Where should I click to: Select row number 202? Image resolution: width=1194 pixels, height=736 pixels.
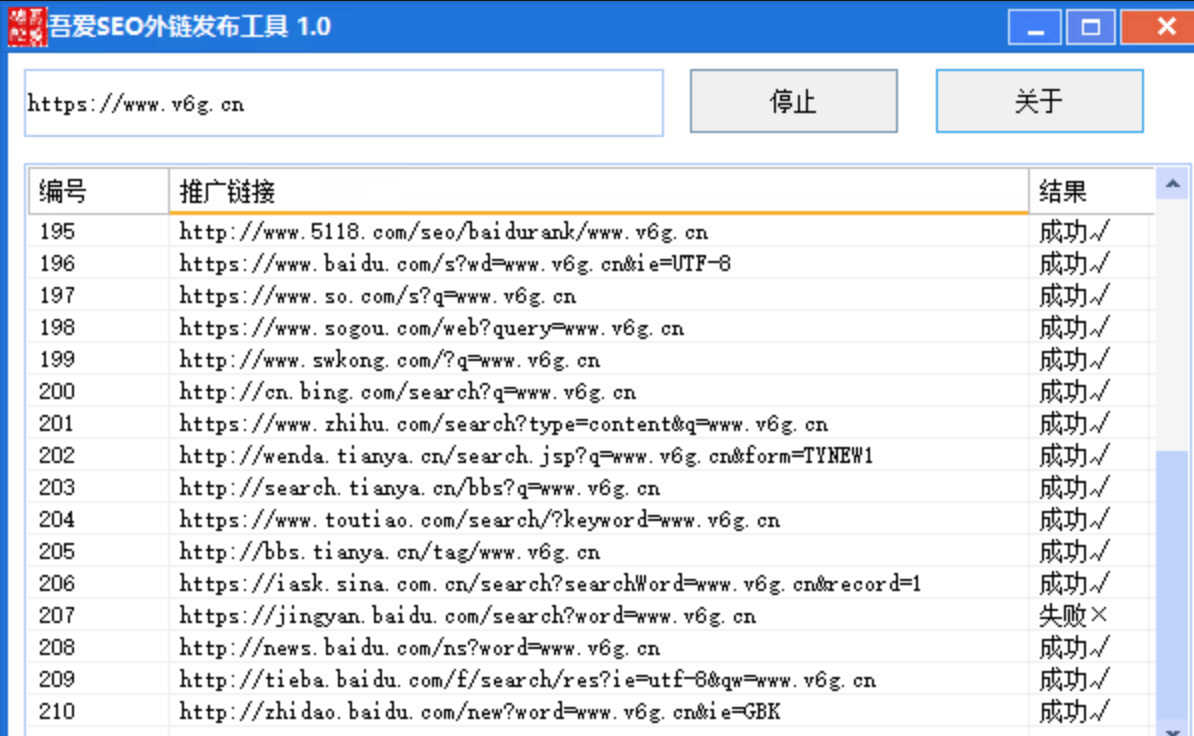click(57, 455)
